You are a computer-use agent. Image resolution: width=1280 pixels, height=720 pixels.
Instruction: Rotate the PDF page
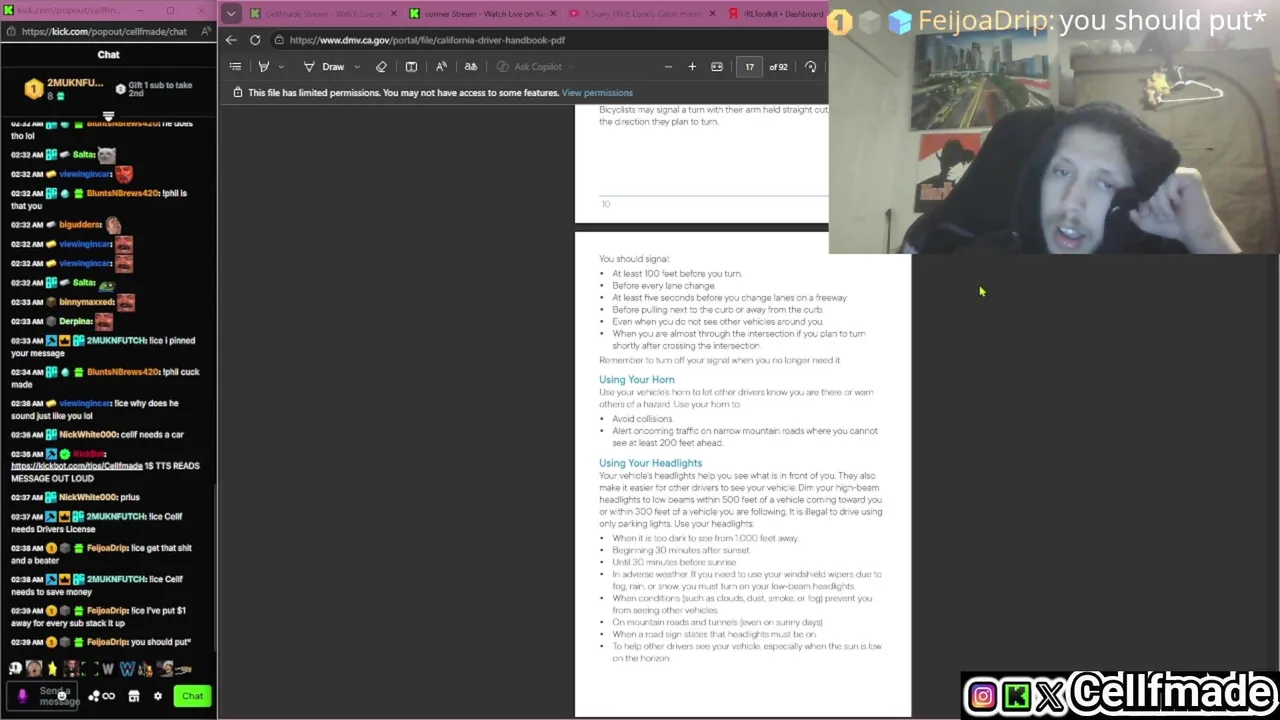810,67
